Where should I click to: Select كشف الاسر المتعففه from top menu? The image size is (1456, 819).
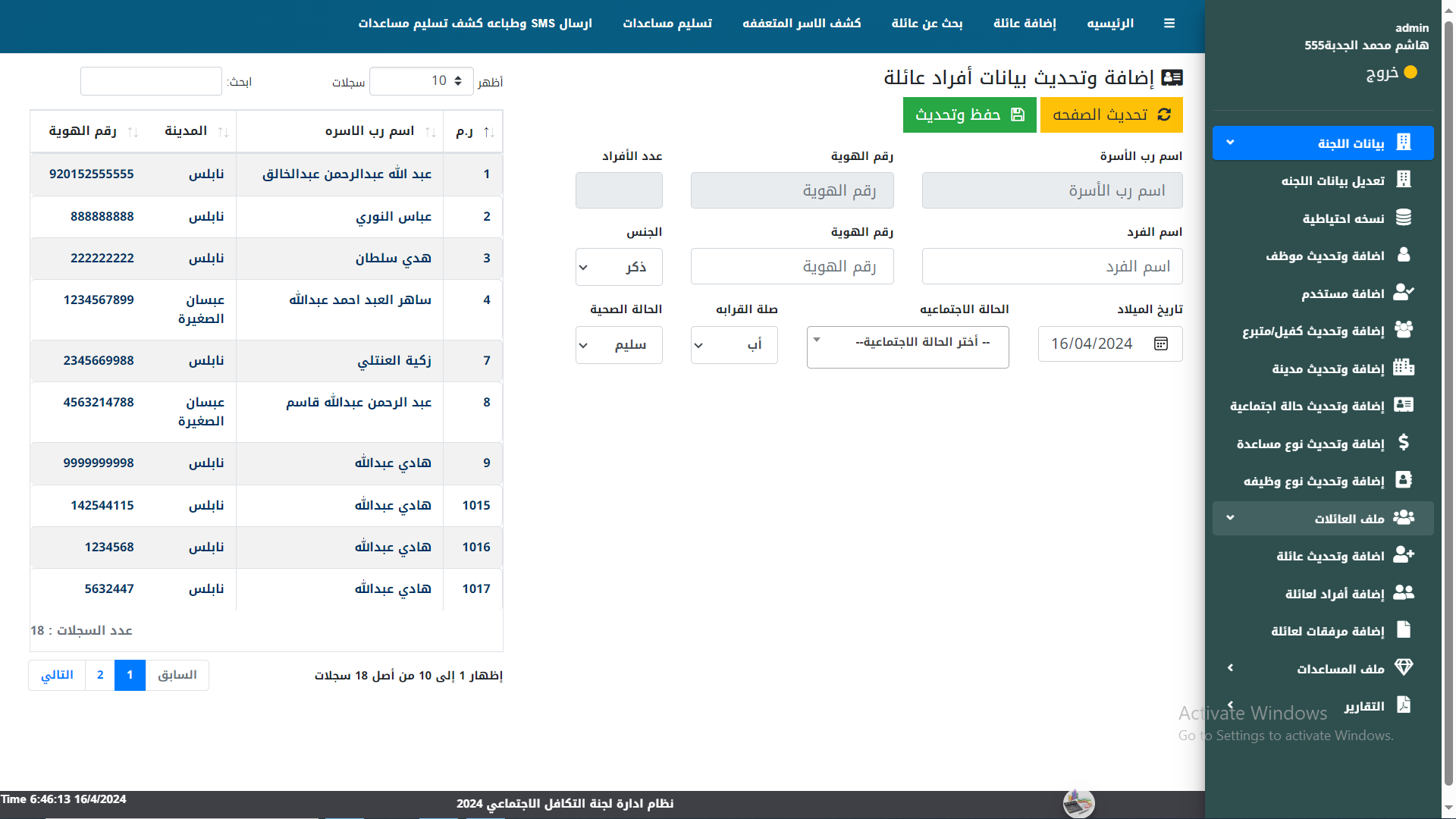click(x=802, y=23)
